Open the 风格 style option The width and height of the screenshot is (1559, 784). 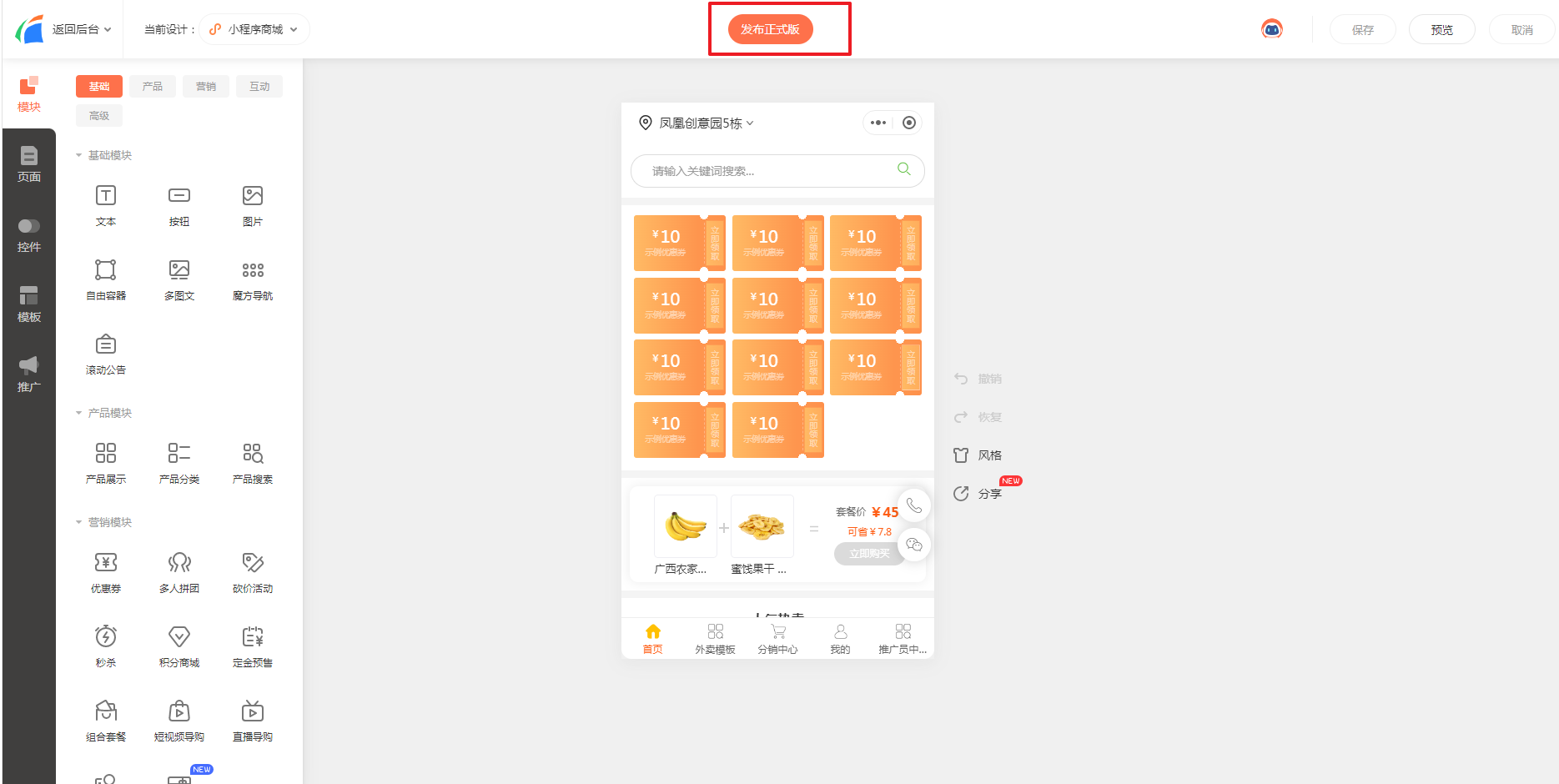click(x=978, y=455)
